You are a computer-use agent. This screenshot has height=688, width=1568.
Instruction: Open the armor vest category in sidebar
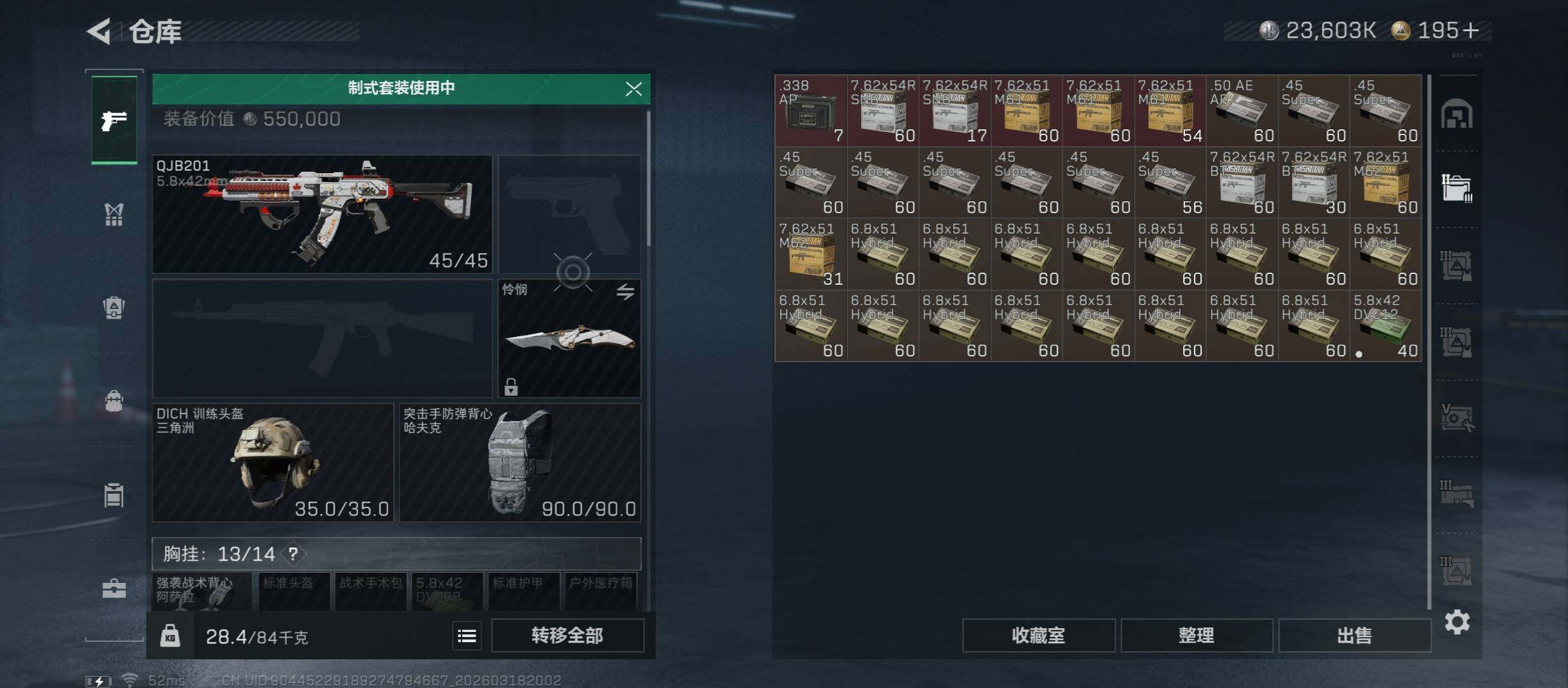pyautogui.click(x=114, y=215)
